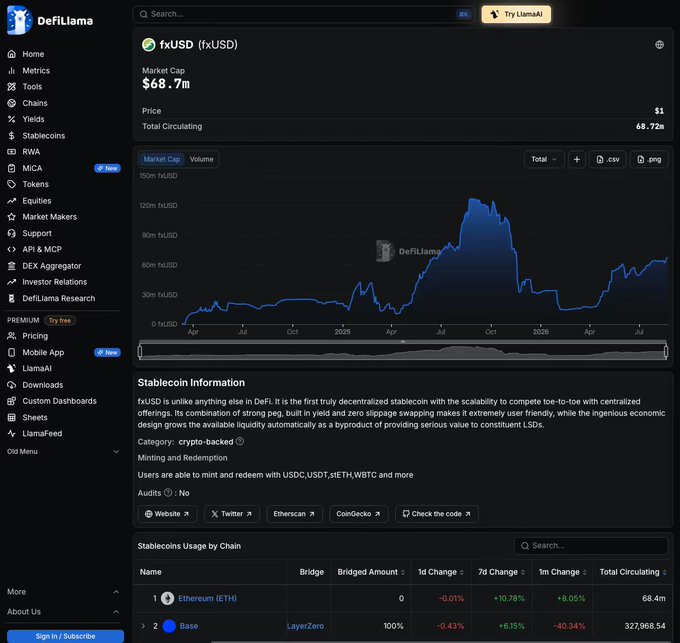This screenshot has width=680, height=643.
Task: Sort by 1d Change column
Action: click(x=441, y=572)
